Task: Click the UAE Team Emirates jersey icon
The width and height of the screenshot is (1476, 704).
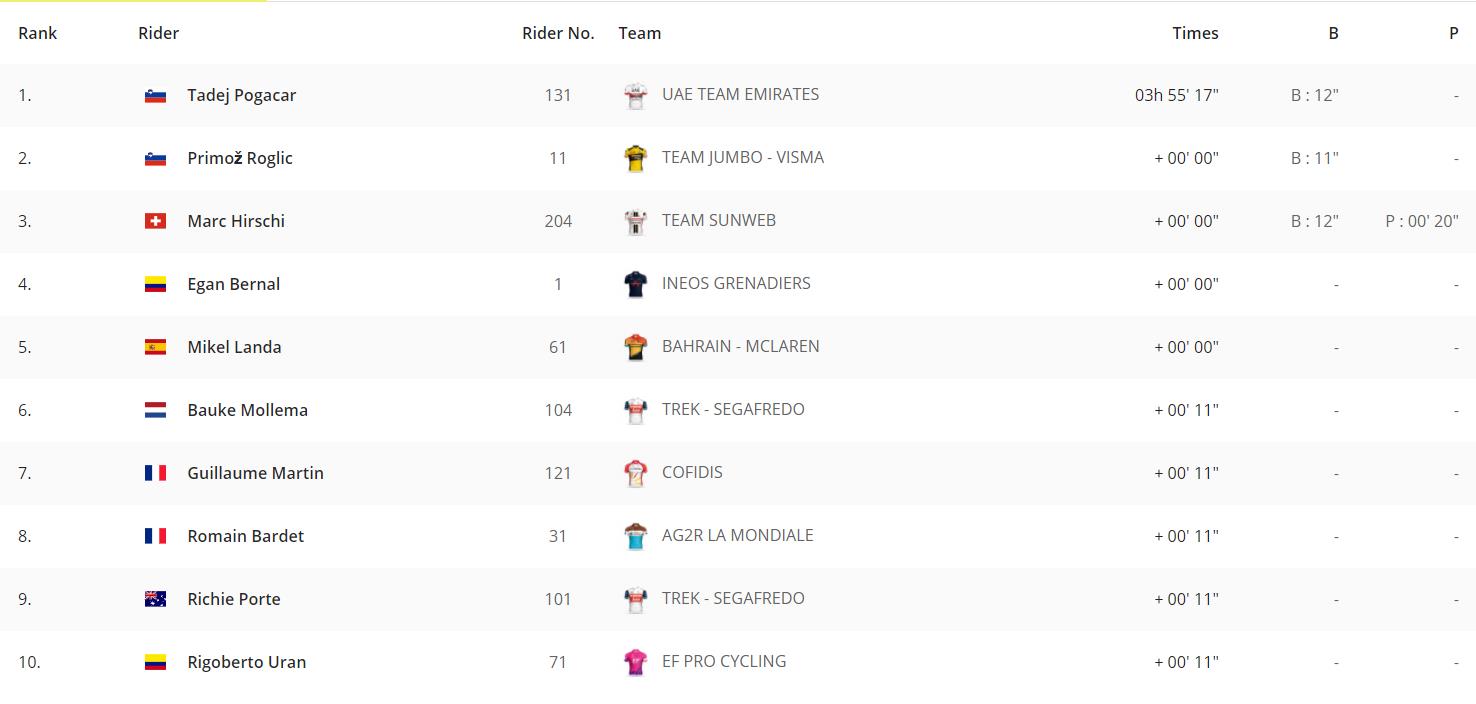Action: point(635,96)
